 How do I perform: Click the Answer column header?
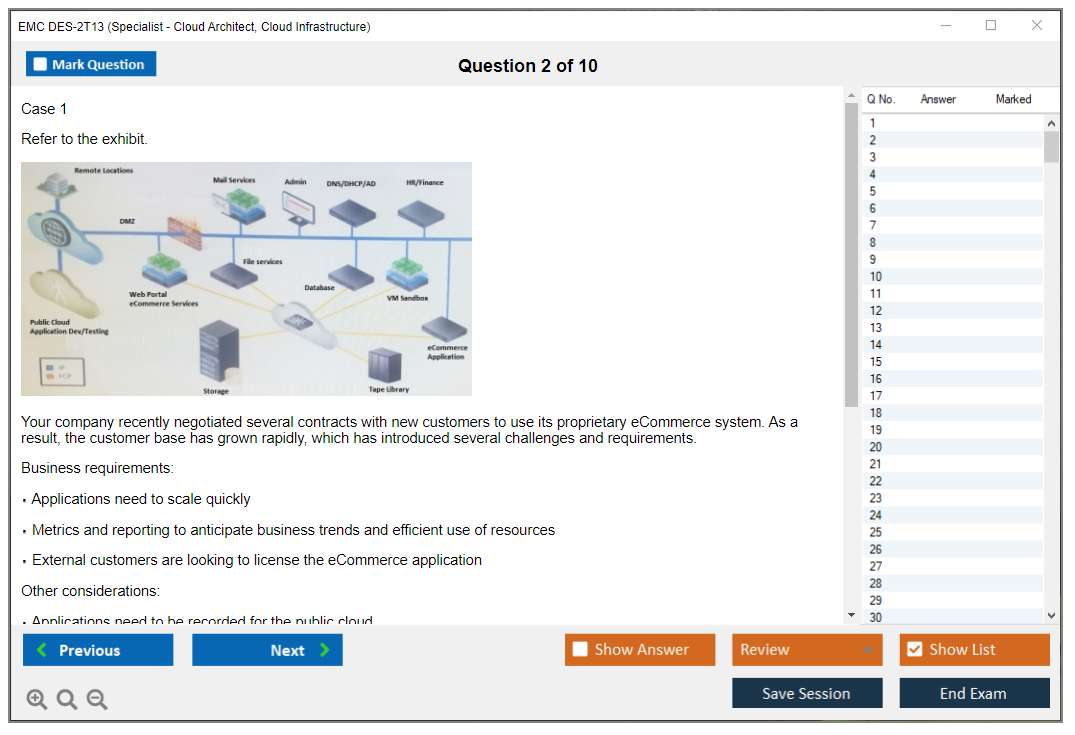click(938, 99)
